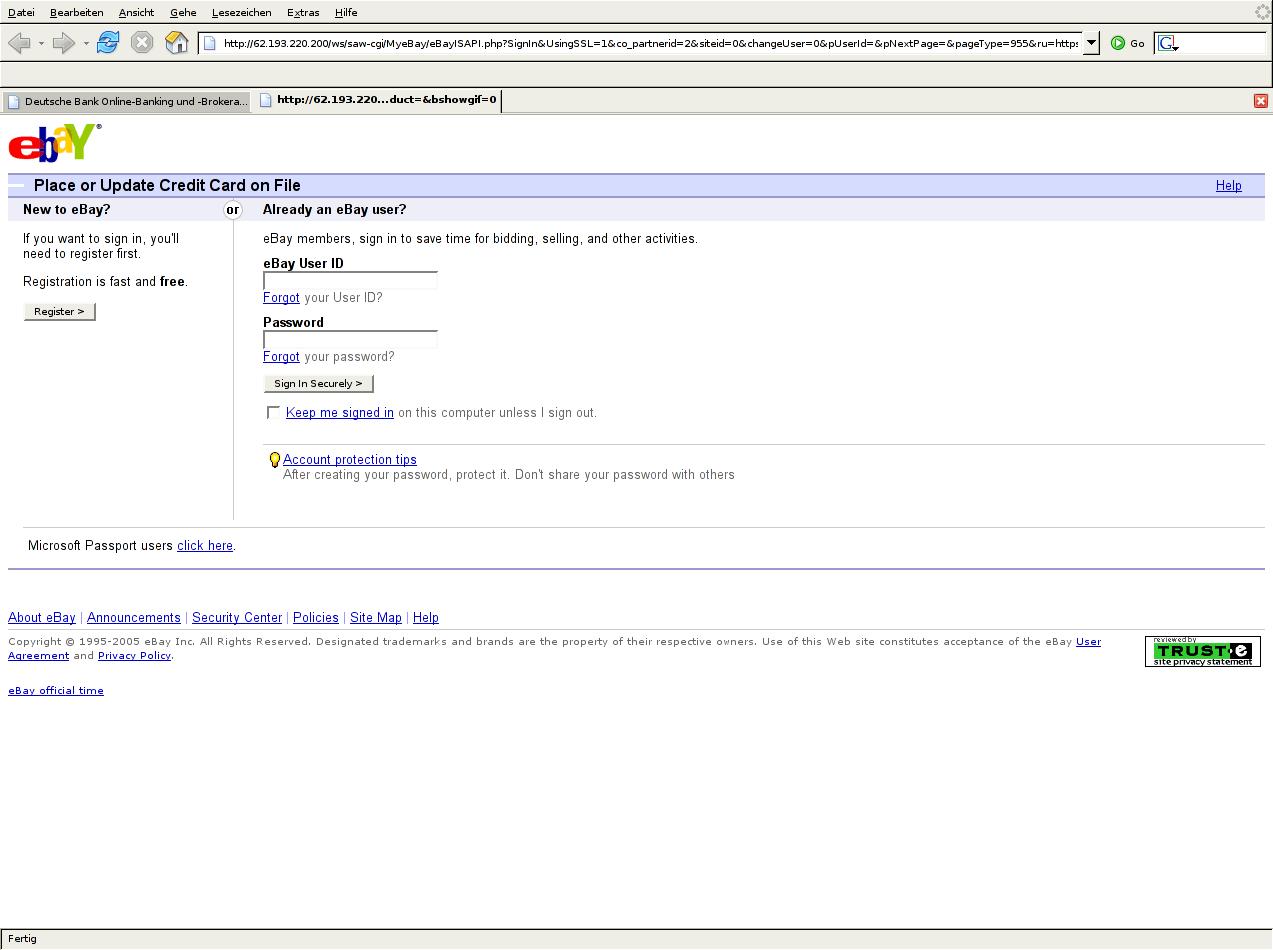Image resolution: width=1273 pixels, height=950 pixels.
Task: Open the Forward history dropdown arrow
Action: (86, 44)
